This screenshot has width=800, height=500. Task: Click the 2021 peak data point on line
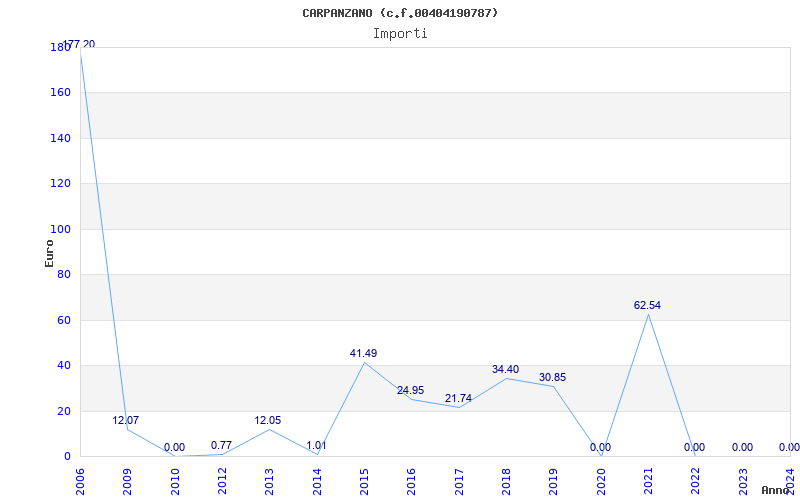pos(648,314)
